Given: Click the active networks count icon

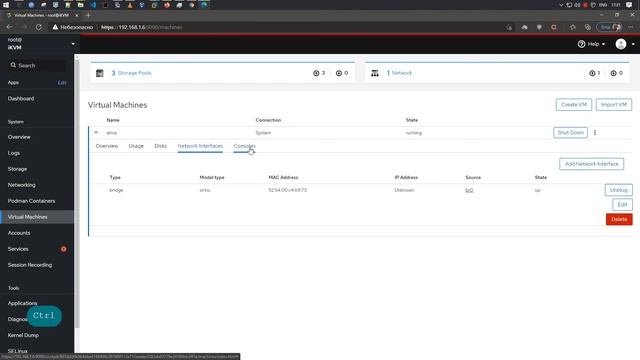Looking at the screenshot, I should (592, 73).
